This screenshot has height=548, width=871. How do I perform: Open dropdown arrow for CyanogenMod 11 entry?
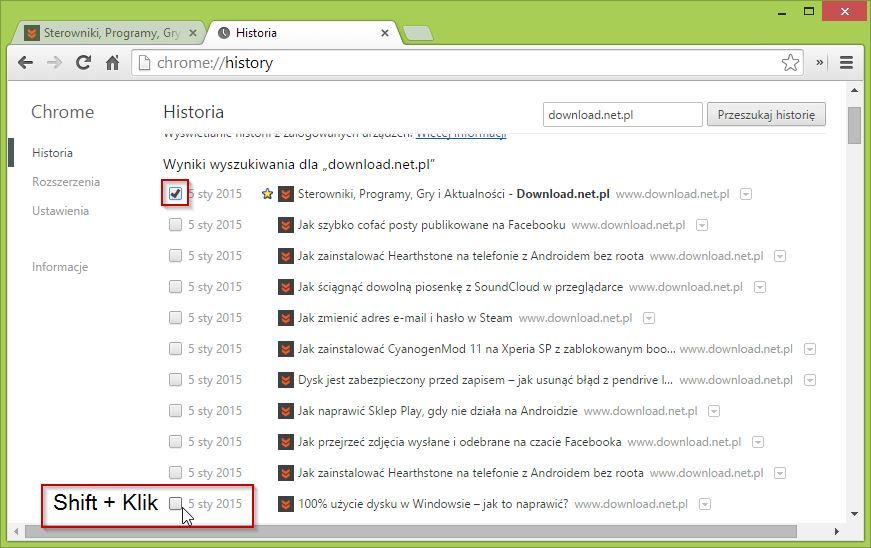810,349
